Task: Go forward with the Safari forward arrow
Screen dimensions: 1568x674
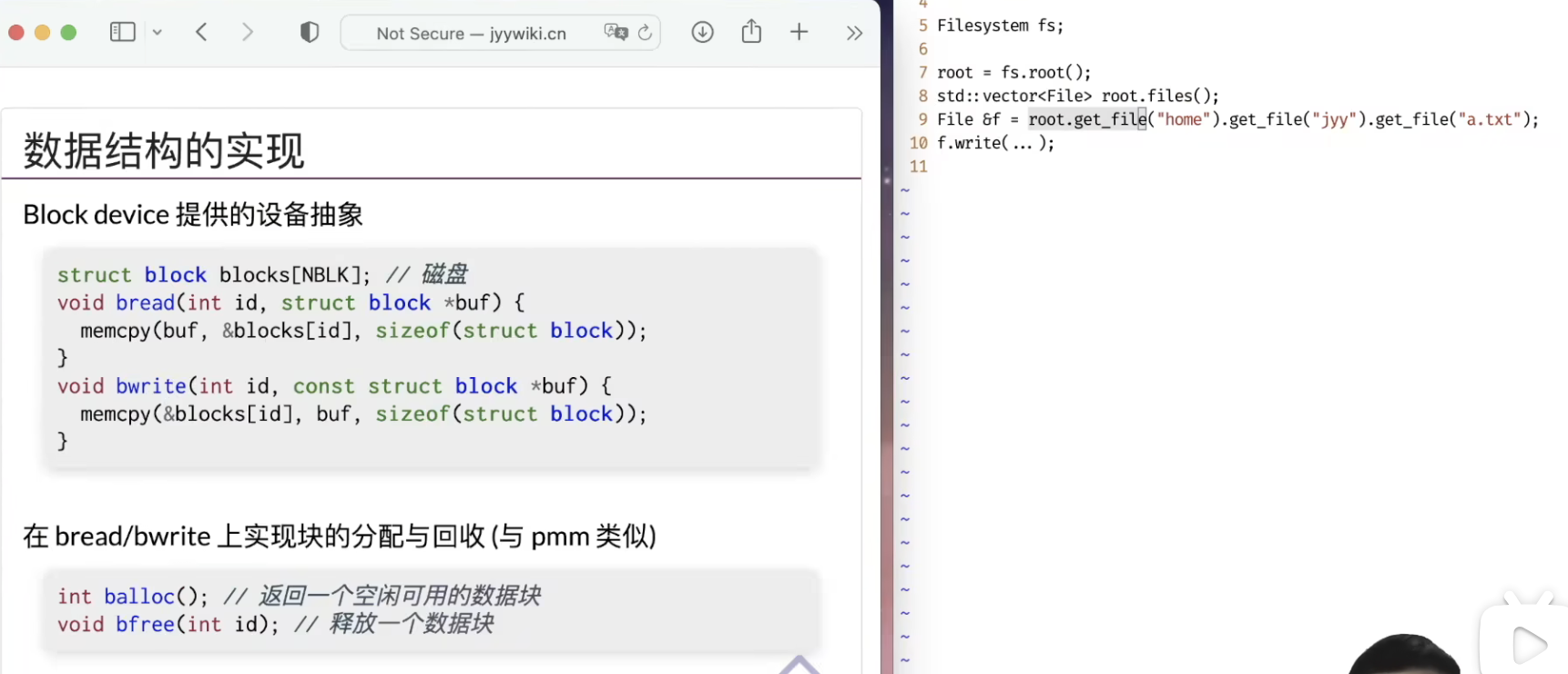Action: [248, 32]
